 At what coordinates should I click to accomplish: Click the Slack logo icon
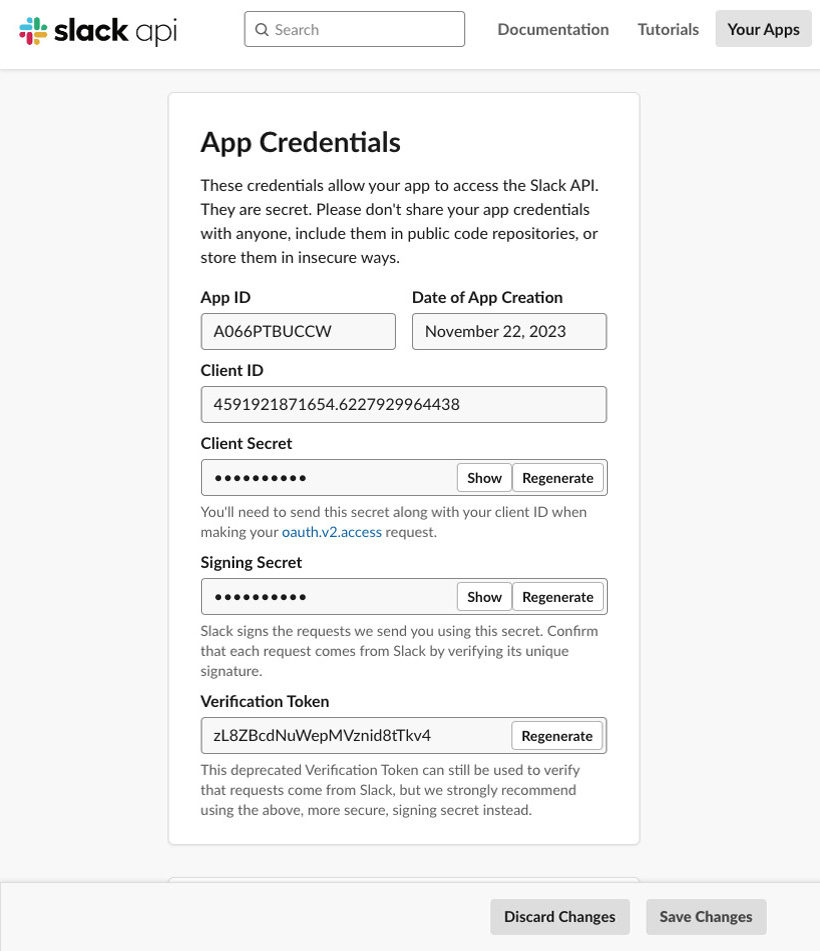pyautogui.click(x=33, y=30)
